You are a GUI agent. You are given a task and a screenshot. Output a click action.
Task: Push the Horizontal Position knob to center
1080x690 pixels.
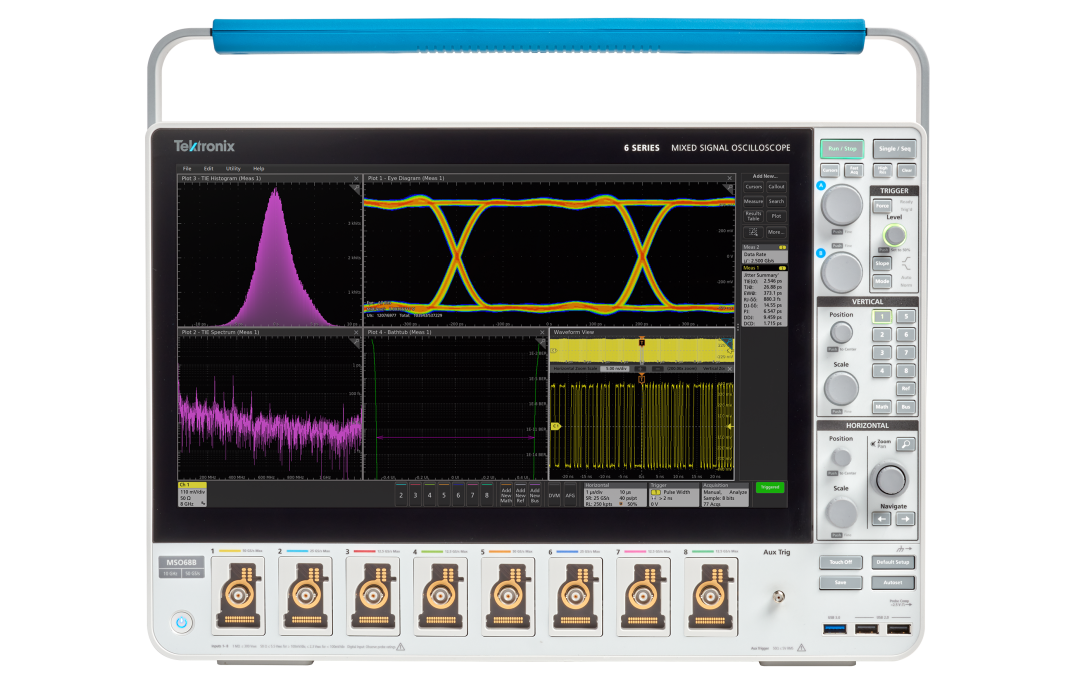[841, 457]
